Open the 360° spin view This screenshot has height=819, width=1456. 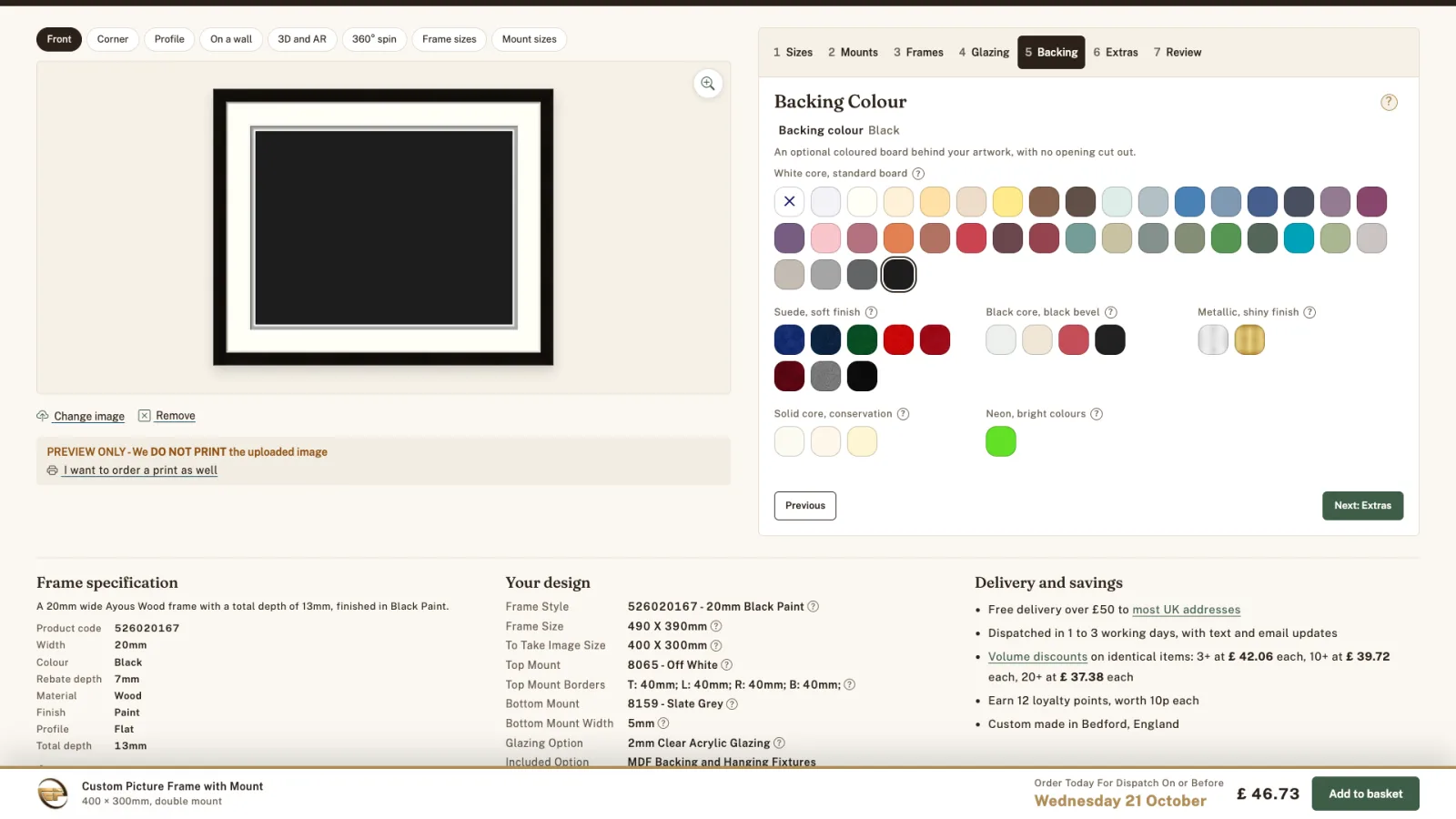(x=374, y=39)
